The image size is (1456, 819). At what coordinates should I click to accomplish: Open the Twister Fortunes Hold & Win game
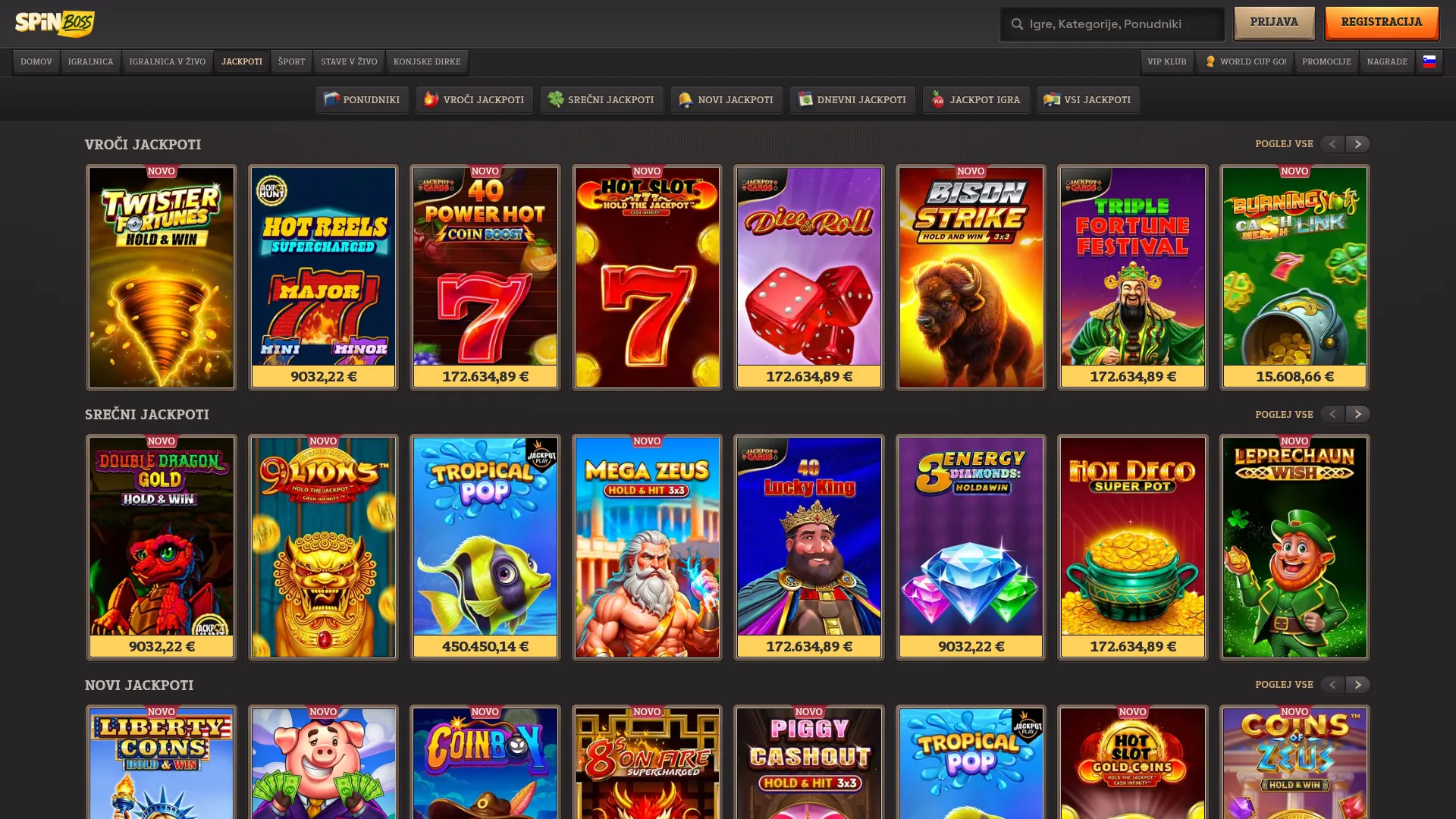tap(162, 278)
